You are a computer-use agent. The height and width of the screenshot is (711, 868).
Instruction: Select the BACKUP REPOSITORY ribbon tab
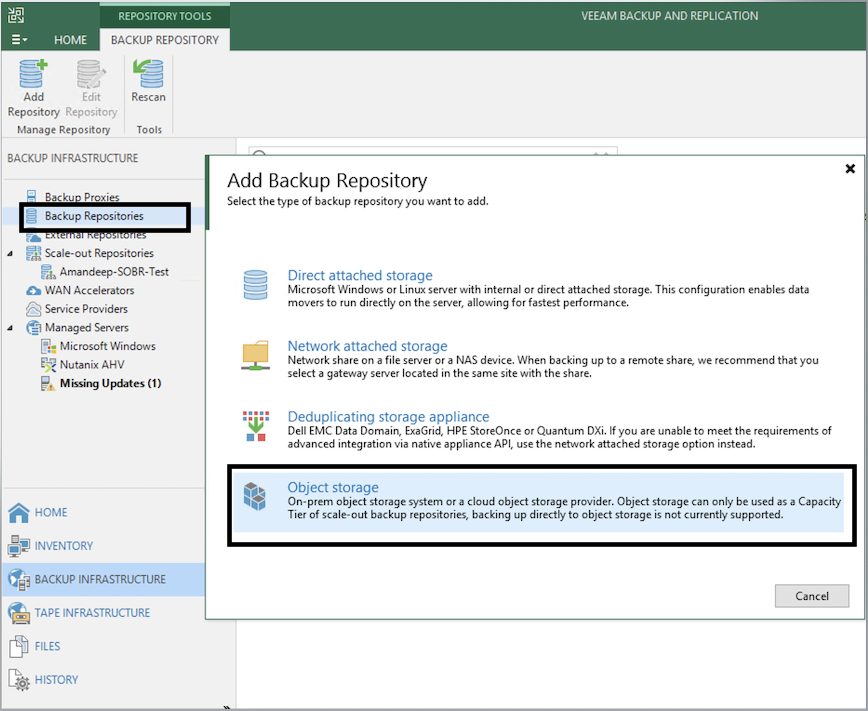164,40
